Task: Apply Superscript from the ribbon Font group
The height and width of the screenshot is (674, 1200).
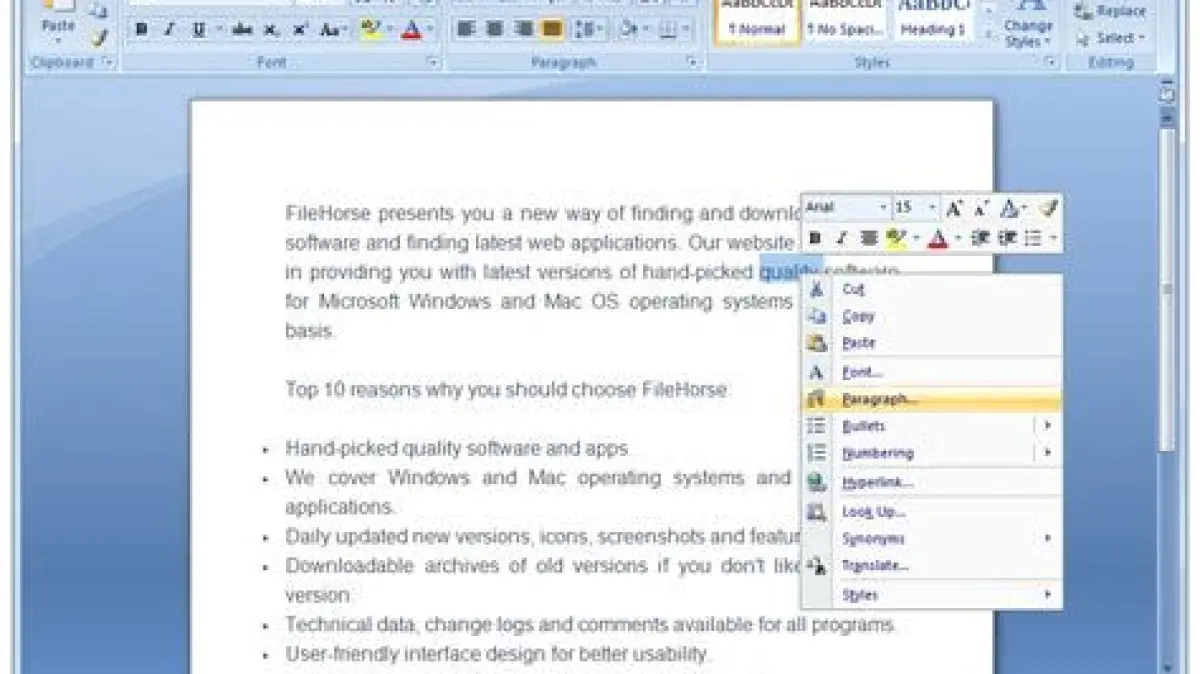Action: [x=300, y=31]
